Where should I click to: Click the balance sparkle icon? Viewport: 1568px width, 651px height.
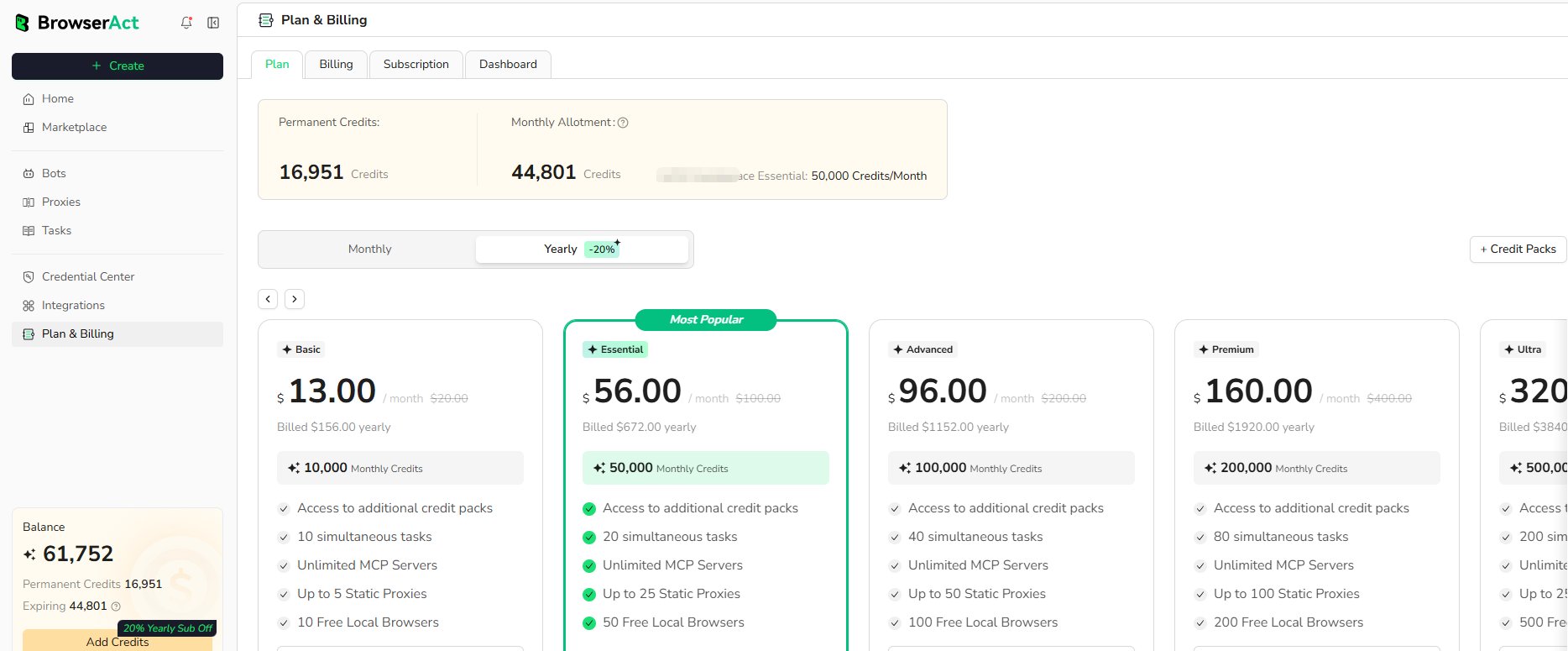click(29, 554)
